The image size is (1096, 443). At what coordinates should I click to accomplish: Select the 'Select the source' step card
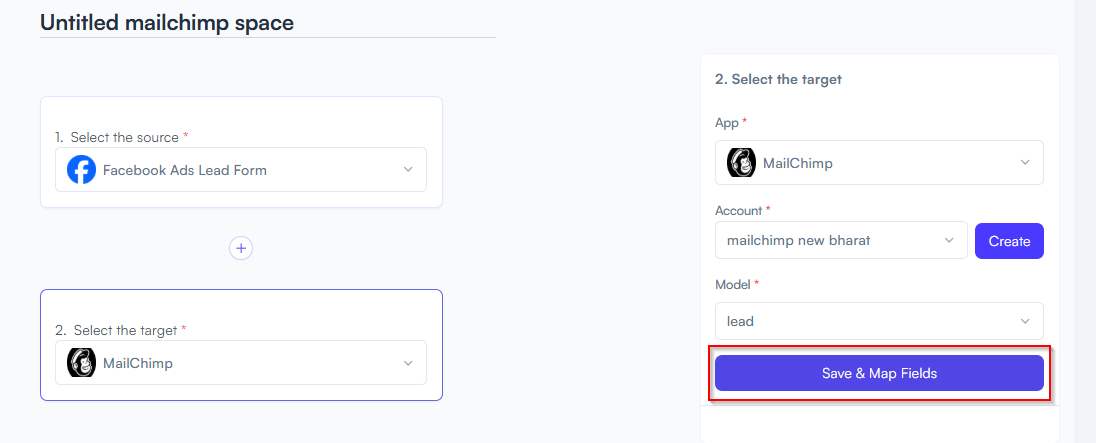[241, 152]
